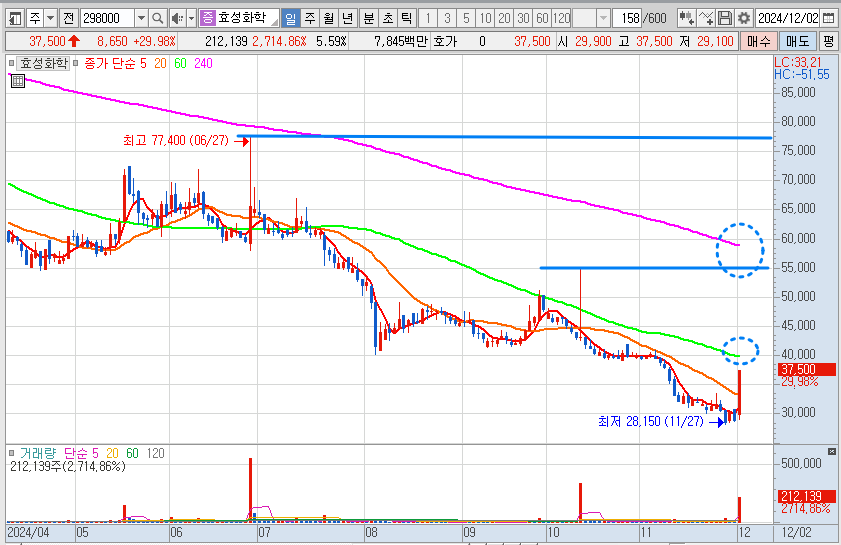The height and width of the screenshot is (545, 841).
Task: Click the 158 bar count input field
Action: (x=627, y=19)
